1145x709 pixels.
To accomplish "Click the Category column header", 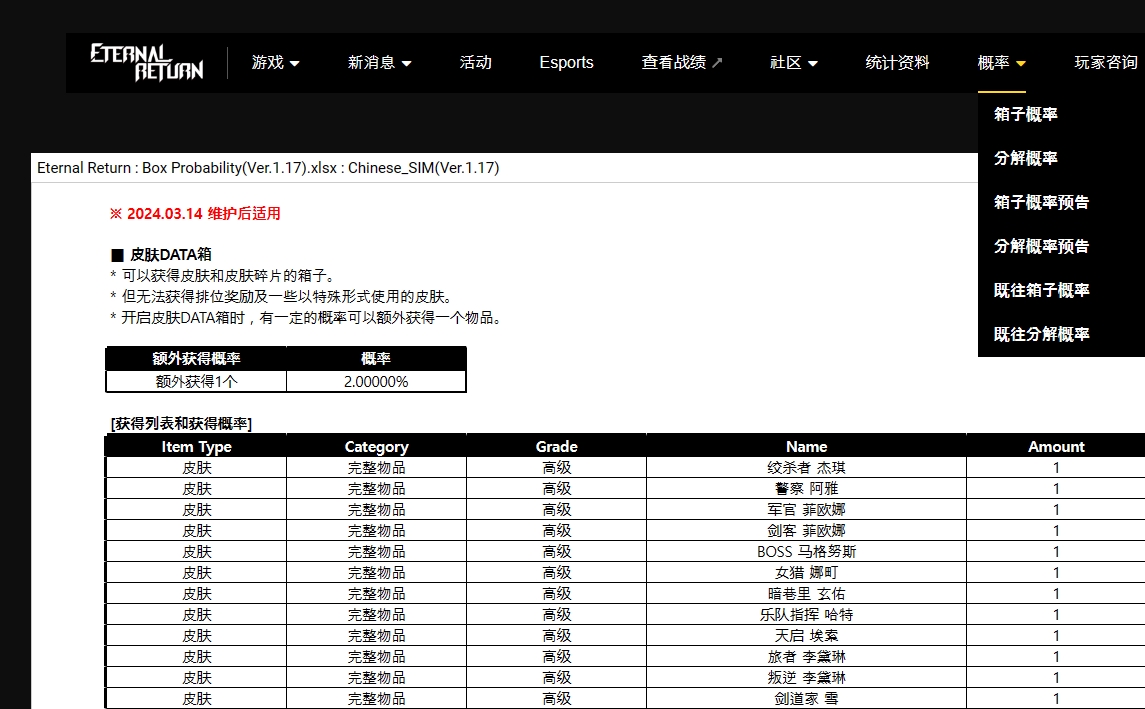I will (x=376, y=446).
